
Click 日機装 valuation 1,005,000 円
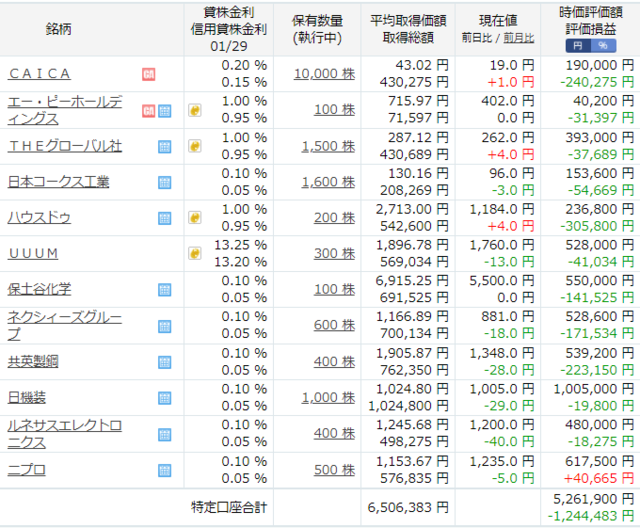coord(594,389)
